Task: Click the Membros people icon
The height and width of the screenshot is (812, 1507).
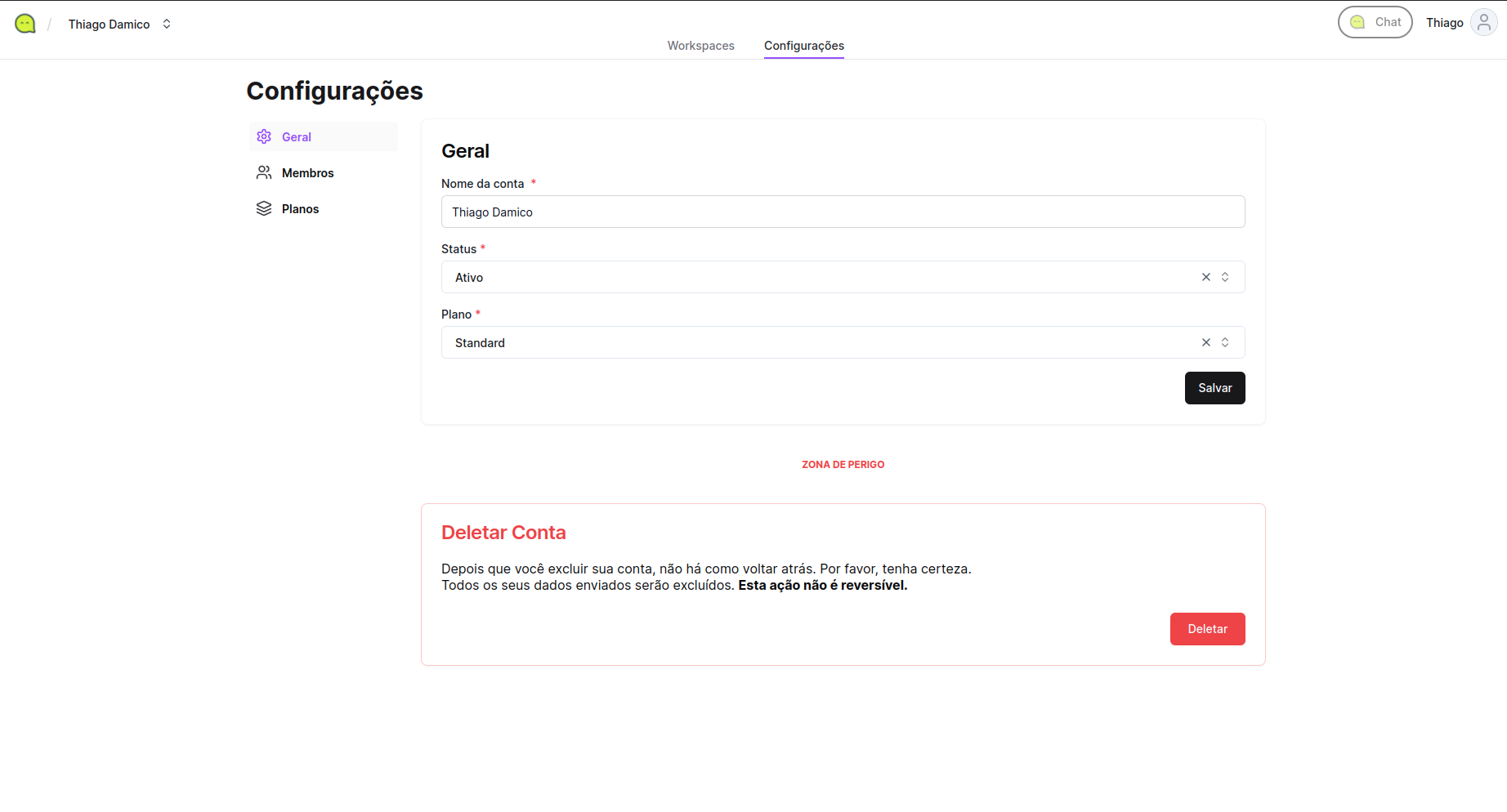Action: click(x=264, y=172)
